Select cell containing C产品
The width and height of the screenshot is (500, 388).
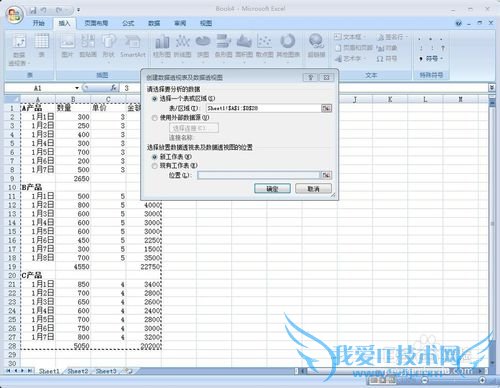[x=38, y=275]
